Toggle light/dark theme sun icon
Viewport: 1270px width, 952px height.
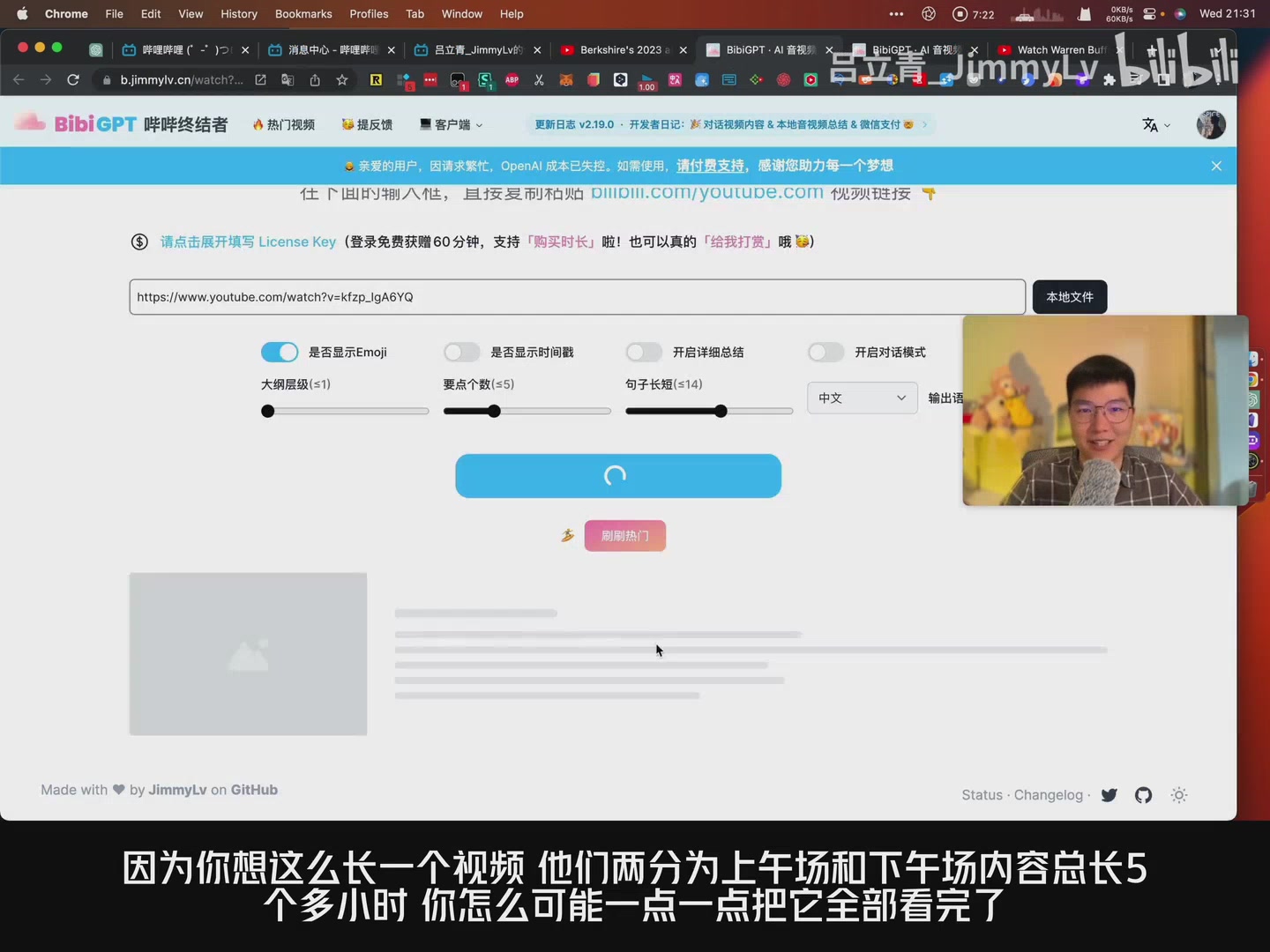pyautogui.click(x=1178, y=795)
